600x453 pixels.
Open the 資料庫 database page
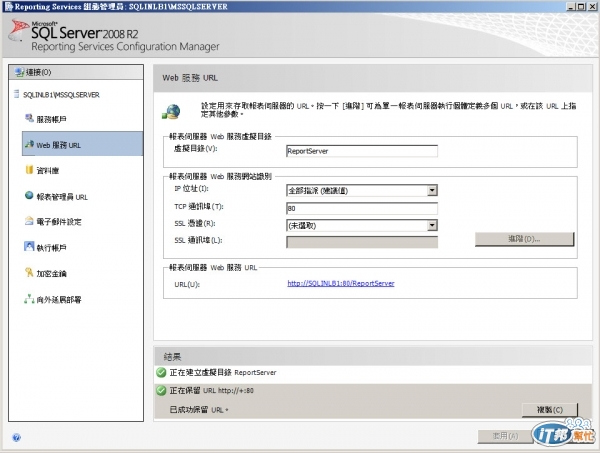48,171
